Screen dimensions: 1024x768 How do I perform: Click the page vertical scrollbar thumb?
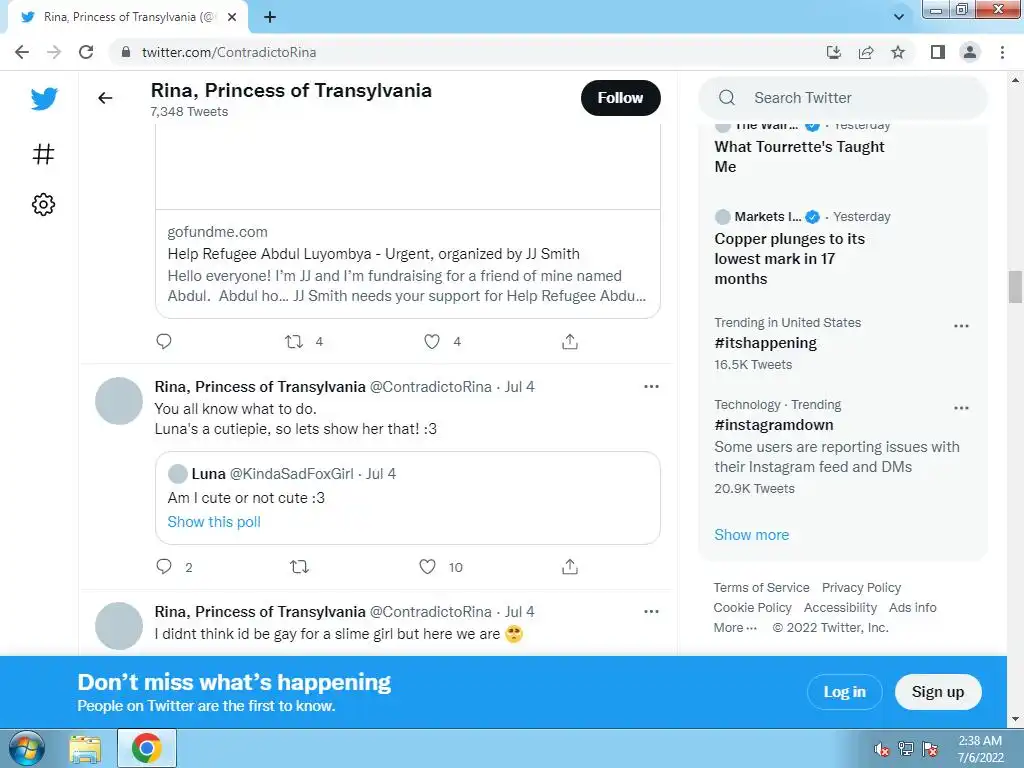pos(1015,287)
